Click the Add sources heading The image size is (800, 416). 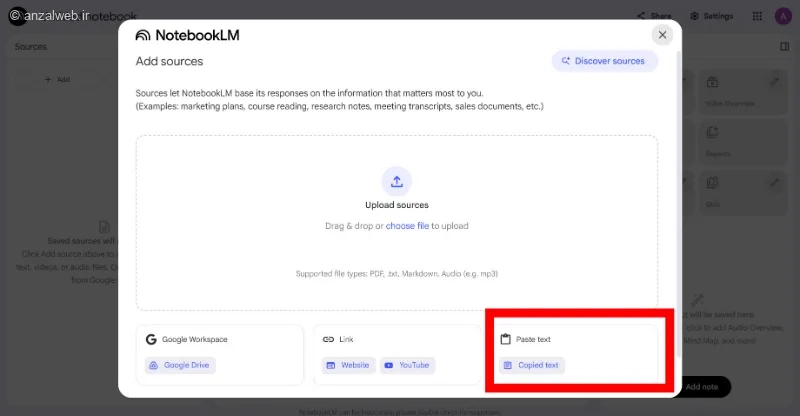coord(169,61)
